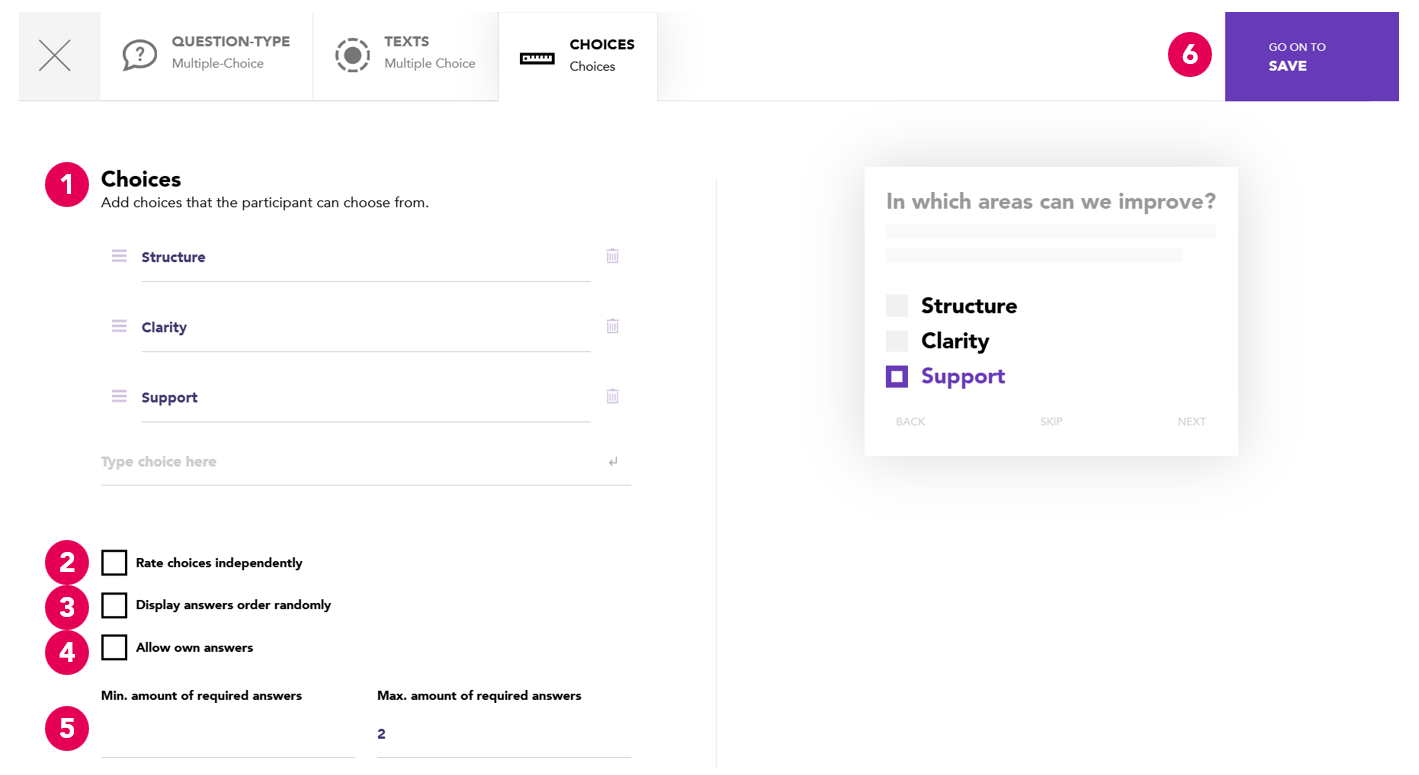Click the 'Allow own answers' label
Image resolution: width=1419 pixels, height=775 pixels.
click(194, 648)
